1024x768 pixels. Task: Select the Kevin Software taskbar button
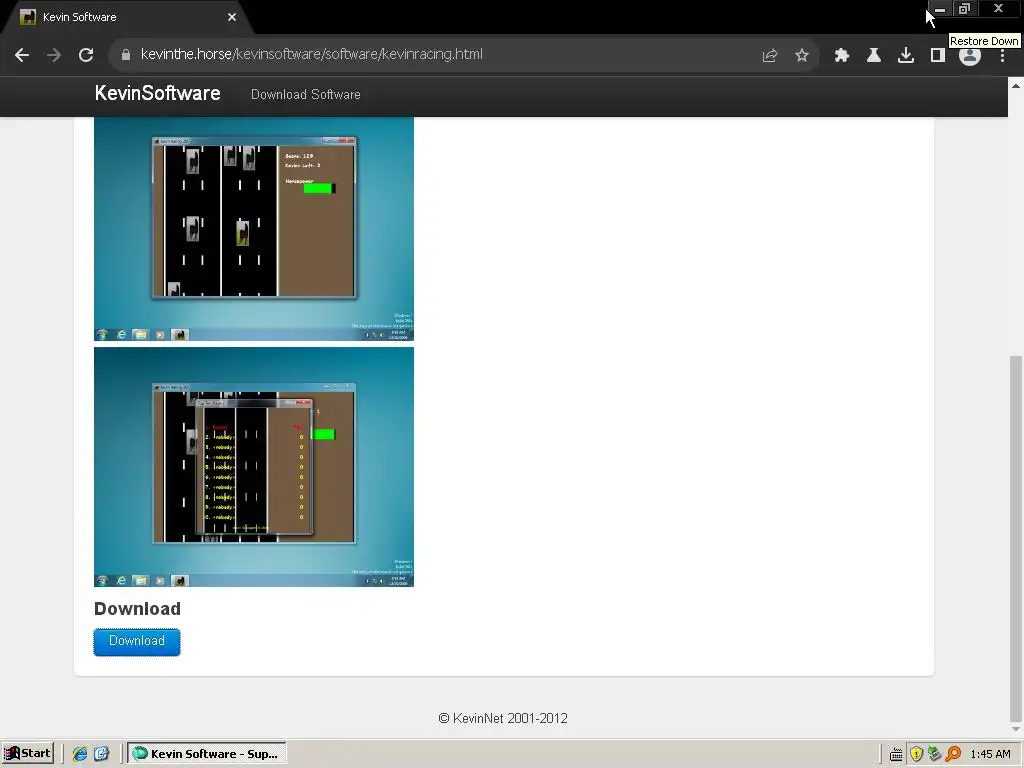click(x=206, y=754)
